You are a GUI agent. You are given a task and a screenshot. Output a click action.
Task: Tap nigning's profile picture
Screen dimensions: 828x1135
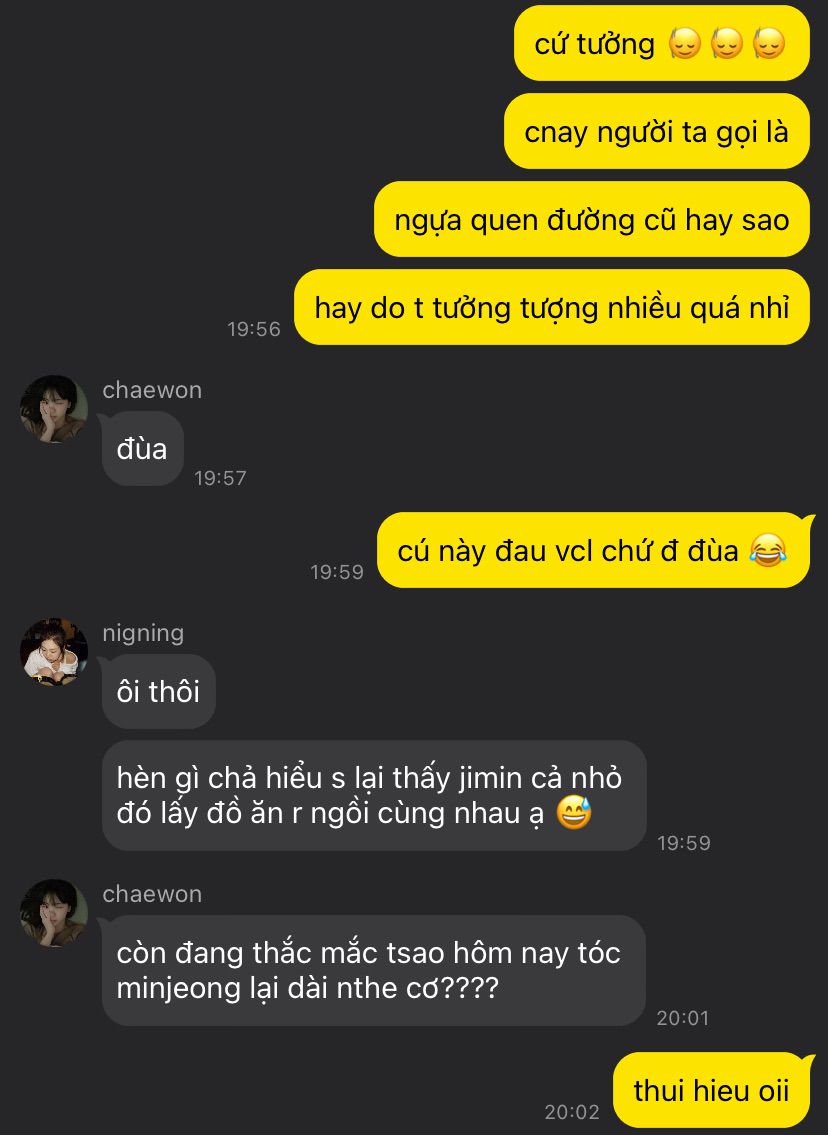54,652
